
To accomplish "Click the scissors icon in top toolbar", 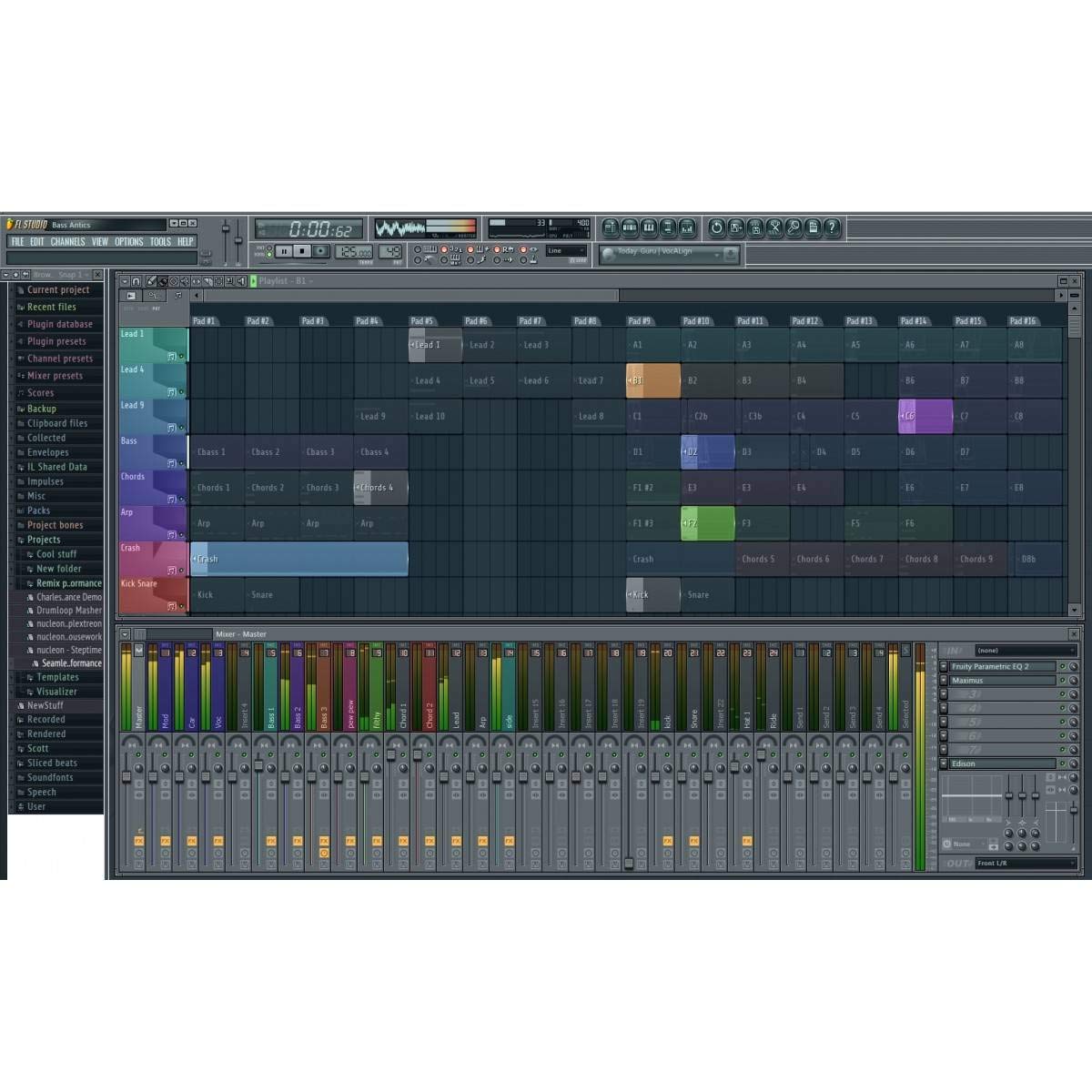I will coord(774,227).
